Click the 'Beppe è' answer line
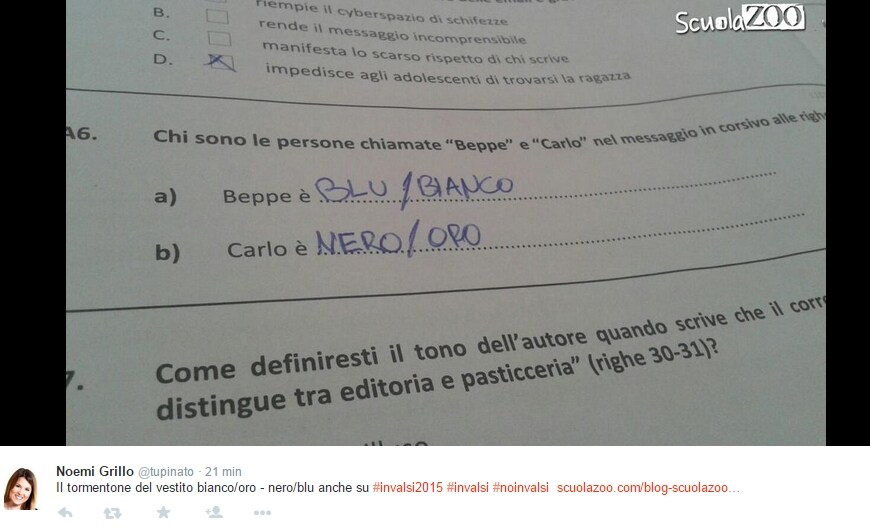Viewport: 870px width, 530px height. 547,189
